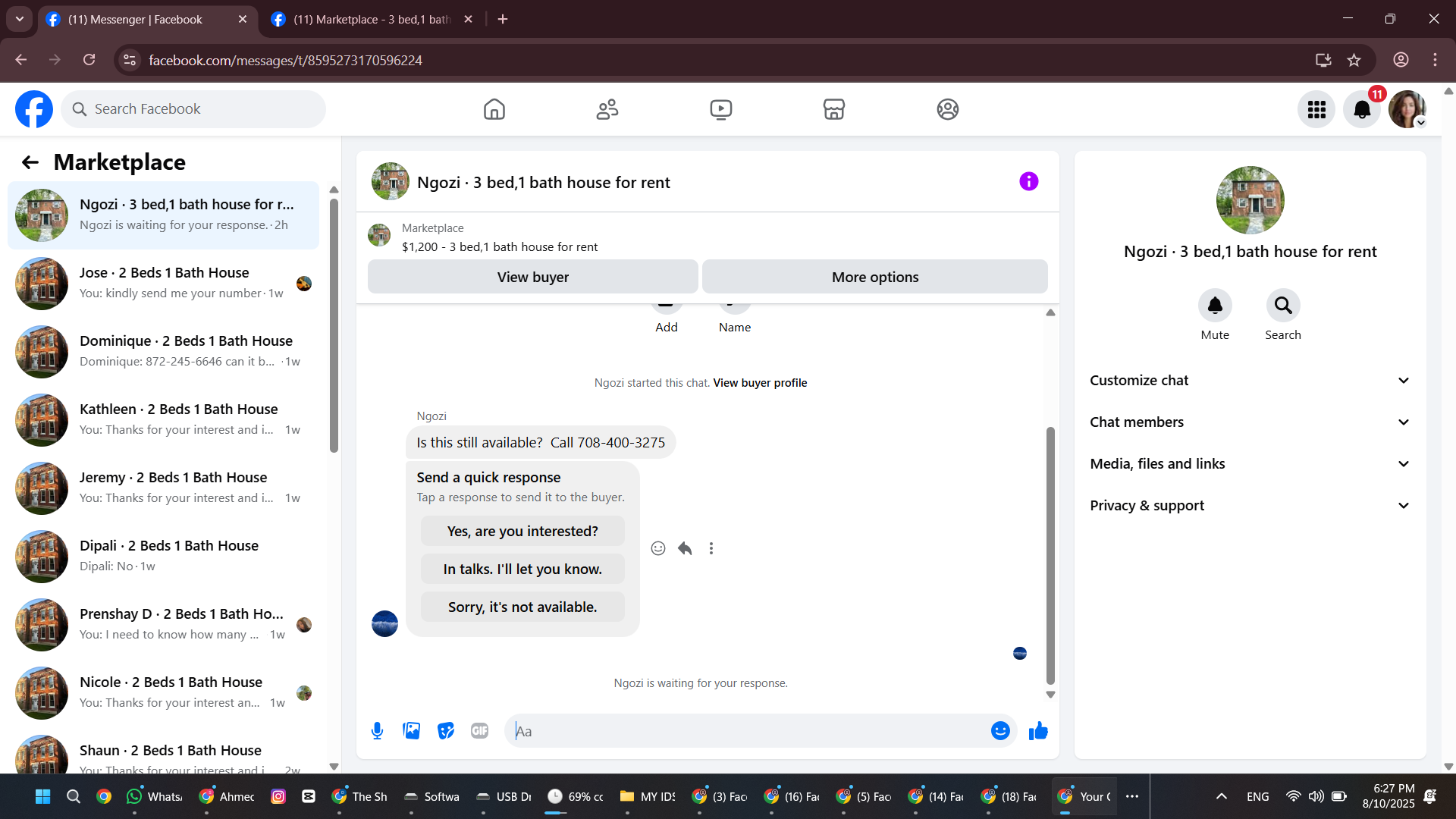Open the attach photo icon
The height and width of the screenshot is (819, 1456).
(411, 731)
